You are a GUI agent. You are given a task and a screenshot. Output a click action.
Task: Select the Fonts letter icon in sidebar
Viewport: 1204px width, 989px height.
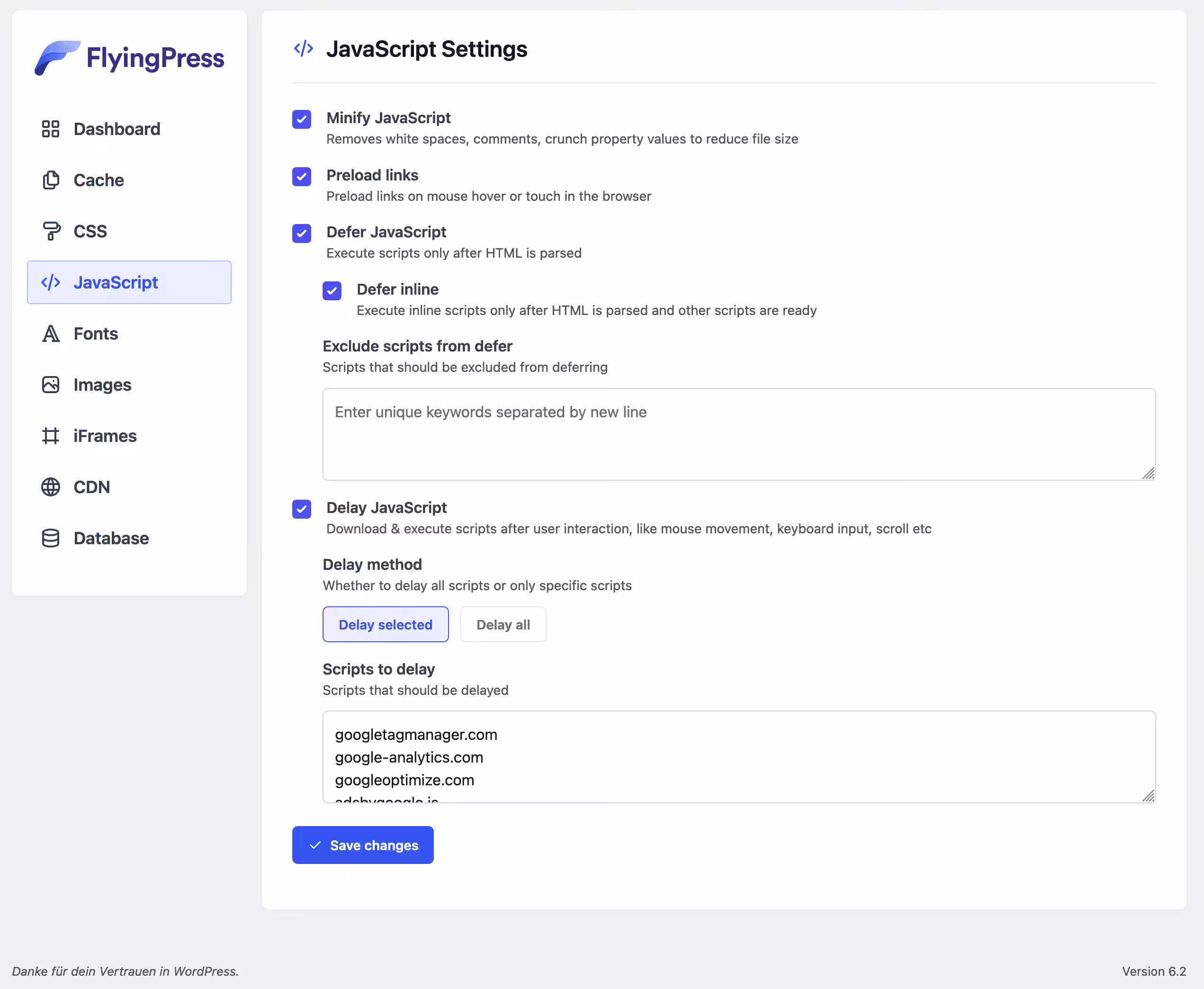(x=51, y=333)
